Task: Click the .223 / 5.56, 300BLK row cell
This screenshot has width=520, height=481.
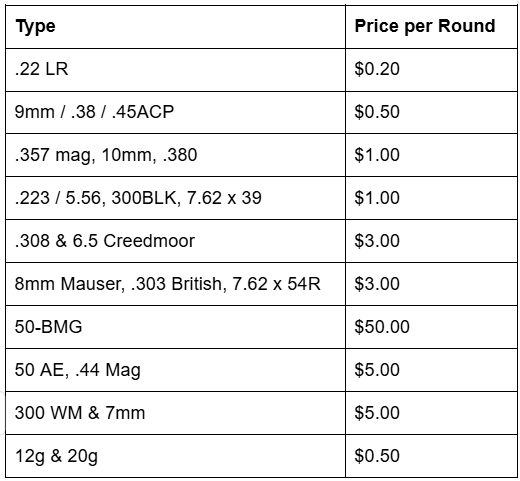Action: 175,198
